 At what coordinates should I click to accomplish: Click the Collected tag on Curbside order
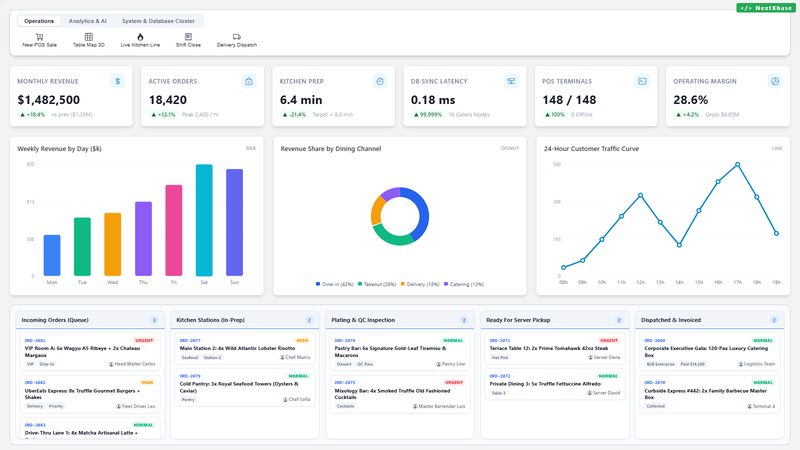tap(656, 407)
